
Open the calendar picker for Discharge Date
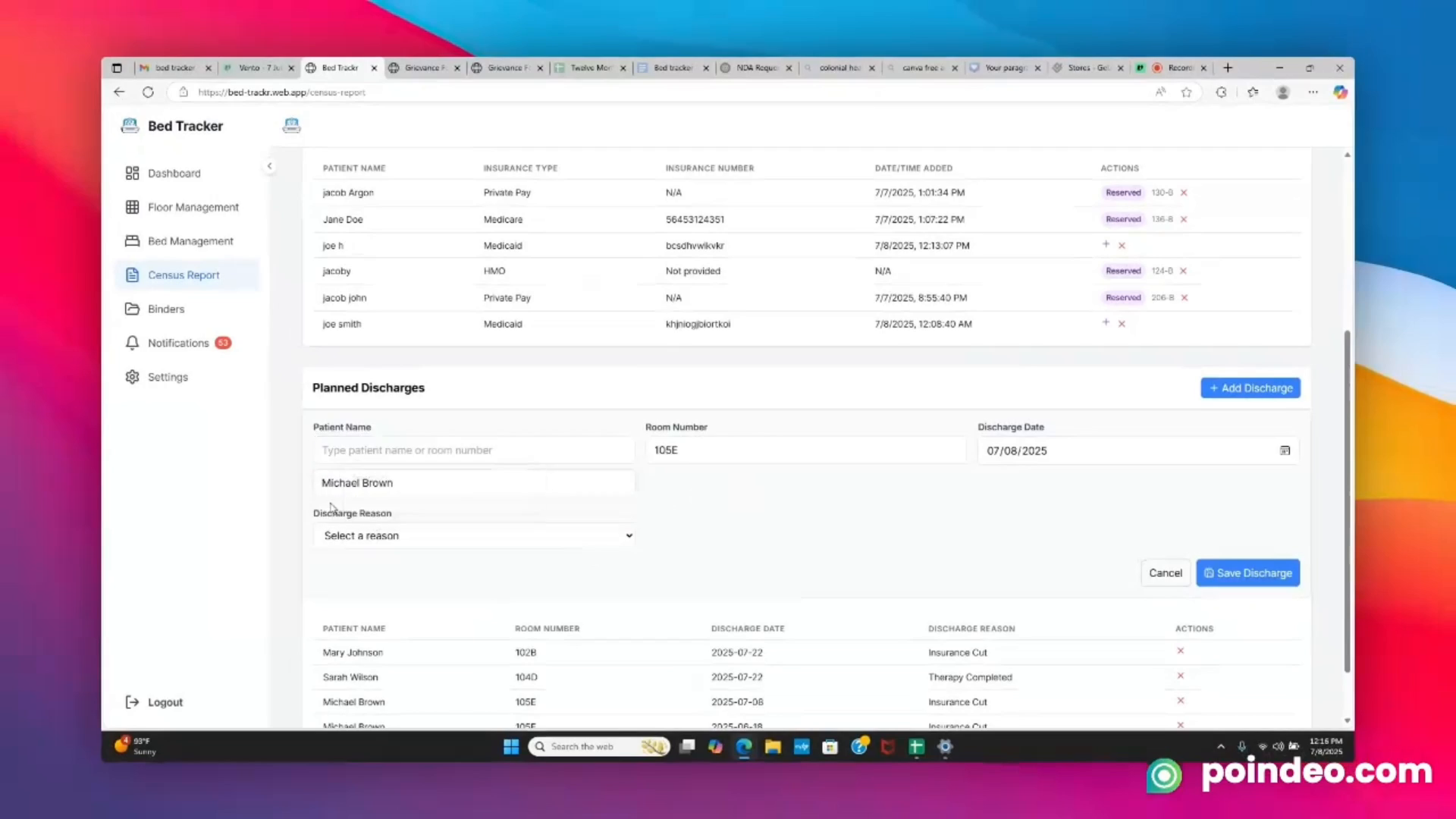click(x=1285, y=450)
